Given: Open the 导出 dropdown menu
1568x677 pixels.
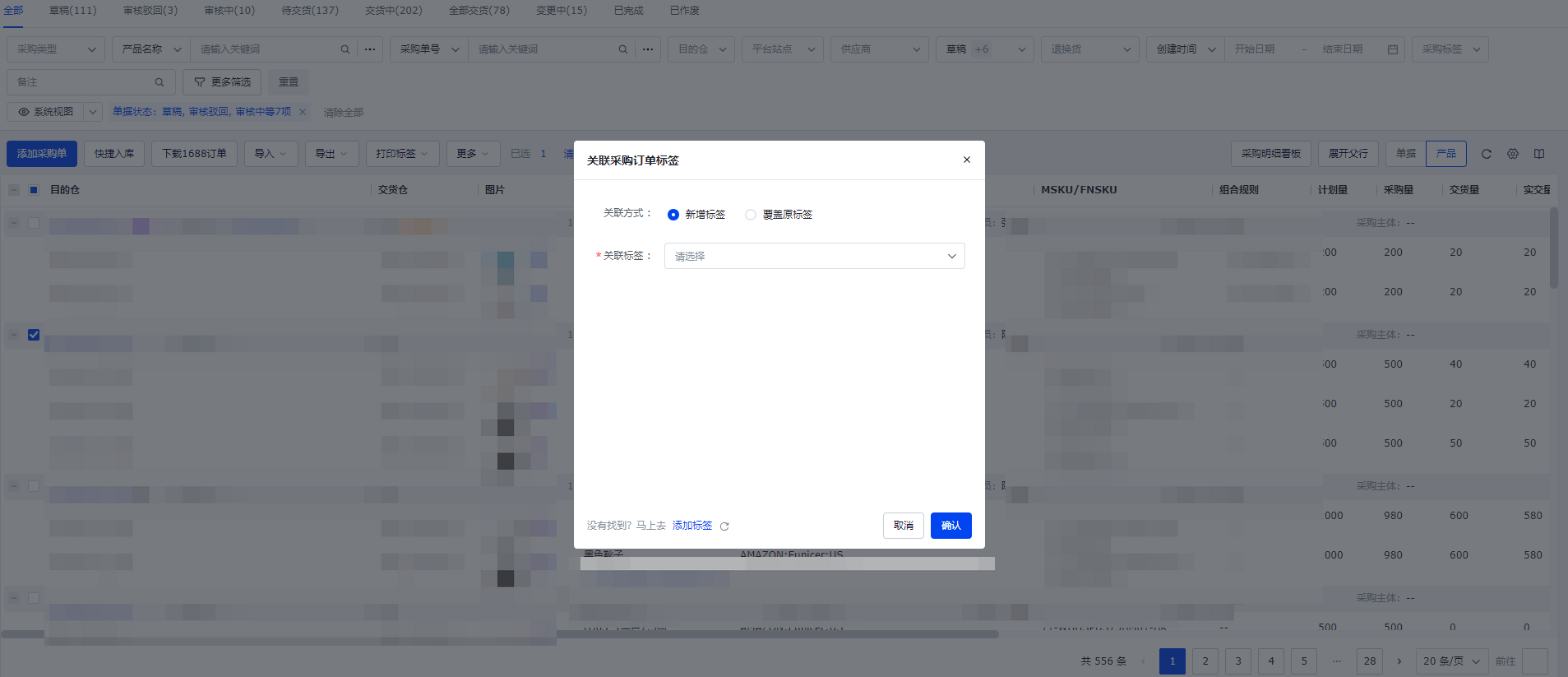Looking at the screenshot, I should pyautogui.click(x=331, y=154).
